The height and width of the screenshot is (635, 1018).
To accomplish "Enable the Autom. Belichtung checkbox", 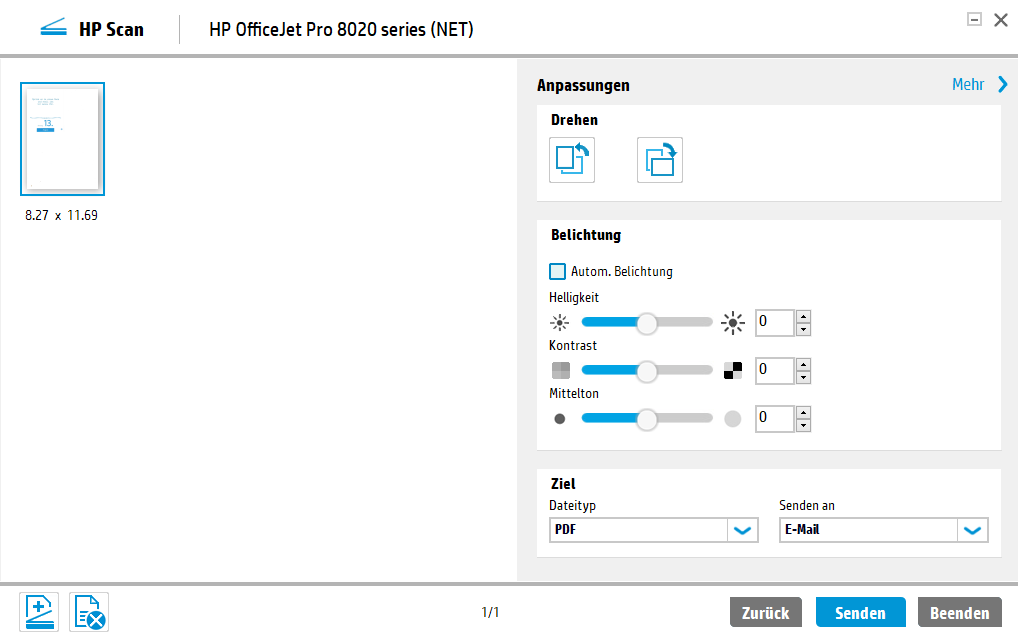I will [557, 271].
